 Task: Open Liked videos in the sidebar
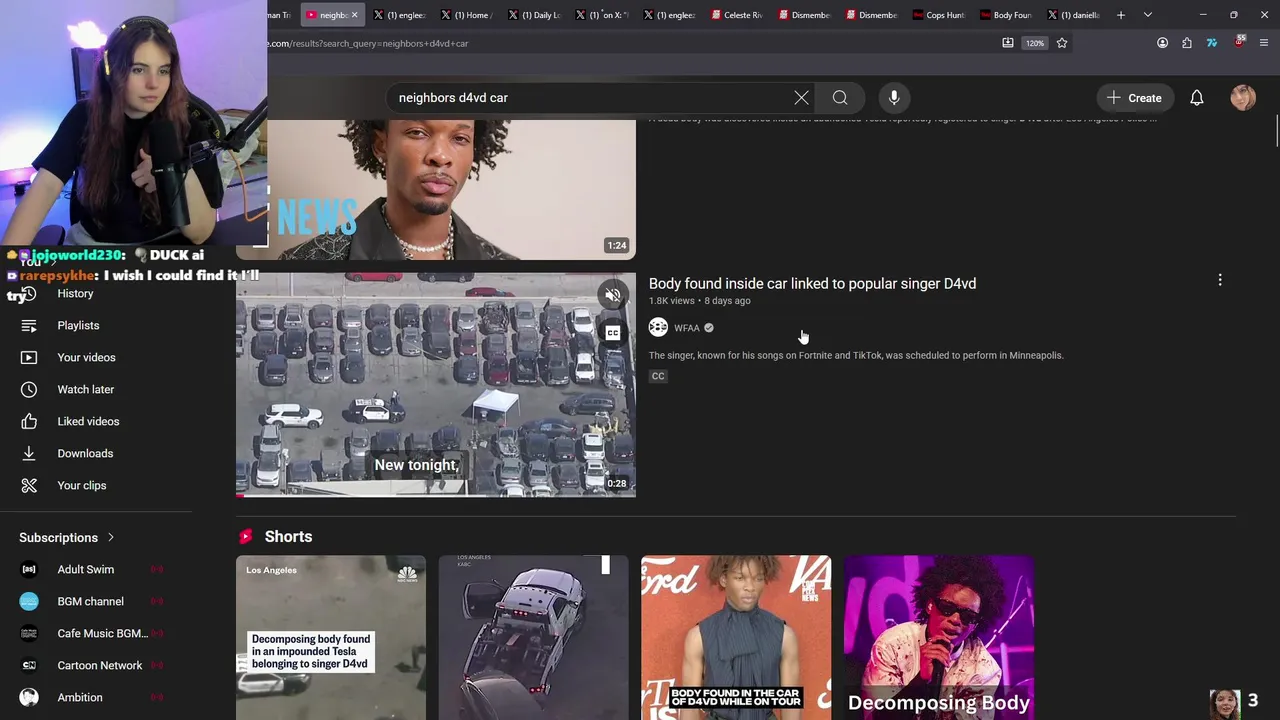pos(88,422)
